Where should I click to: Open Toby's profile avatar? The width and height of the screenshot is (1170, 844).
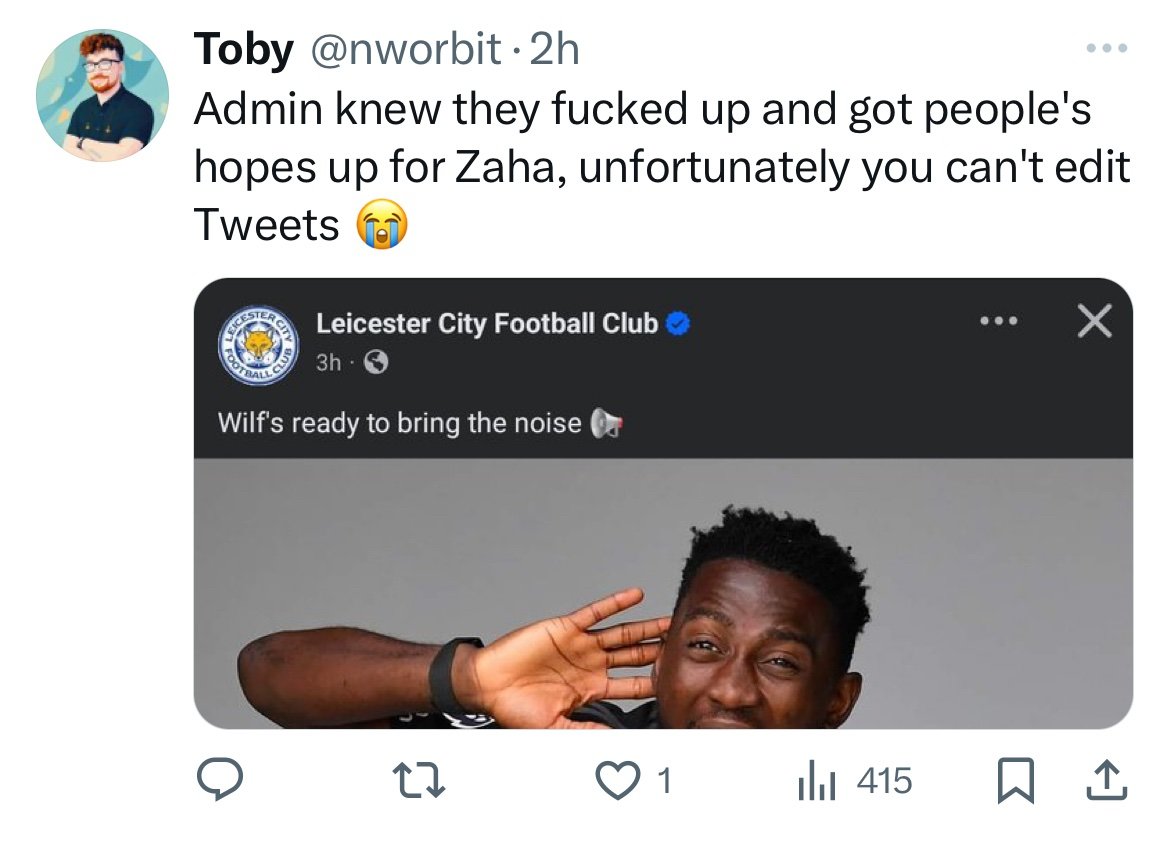point(102,96)
